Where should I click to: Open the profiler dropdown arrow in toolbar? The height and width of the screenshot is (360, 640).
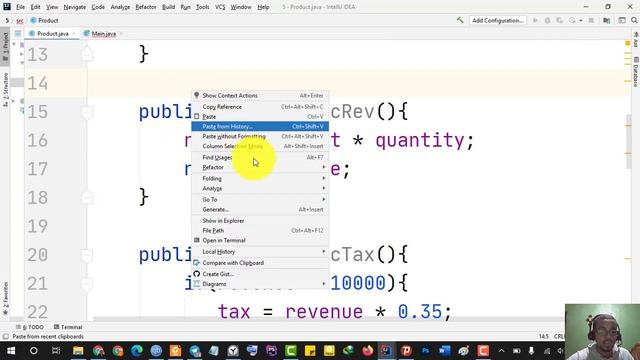580,20
